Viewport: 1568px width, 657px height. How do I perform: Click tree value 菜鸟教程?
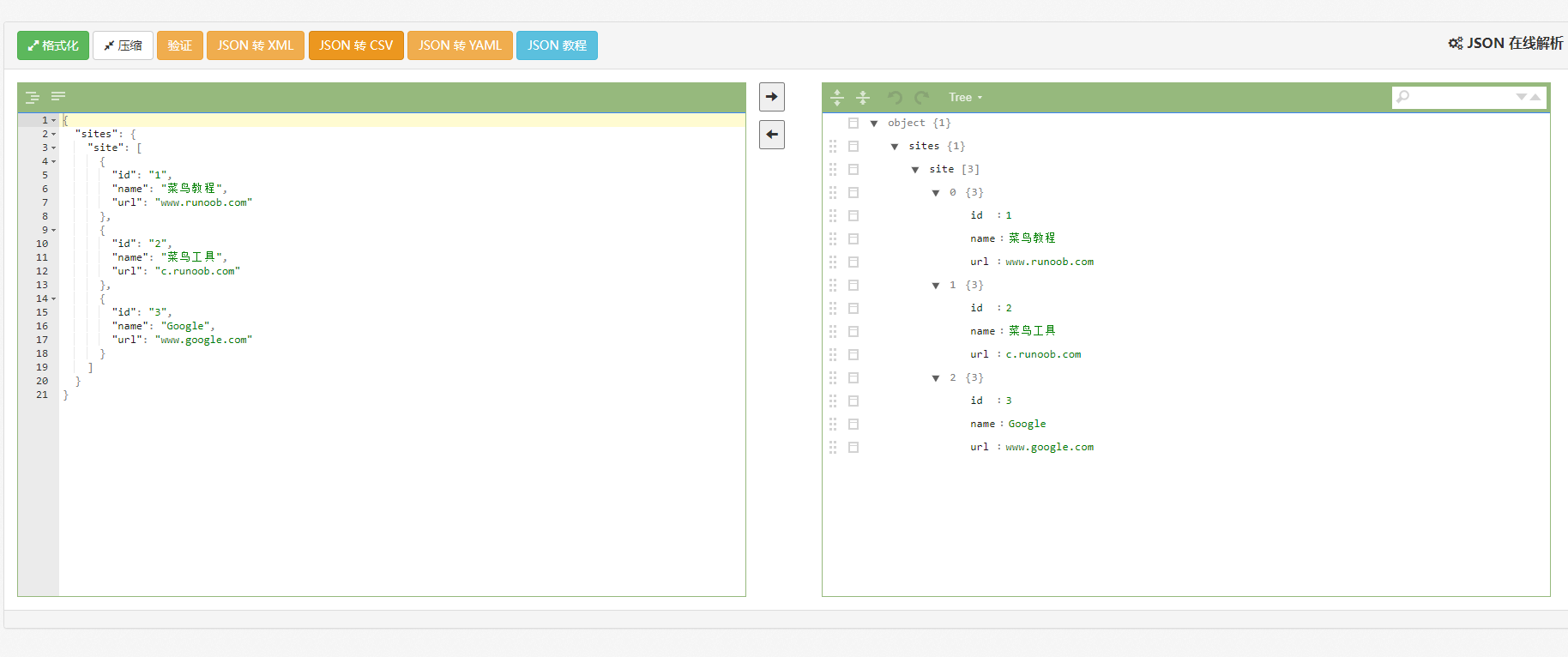1032,238
